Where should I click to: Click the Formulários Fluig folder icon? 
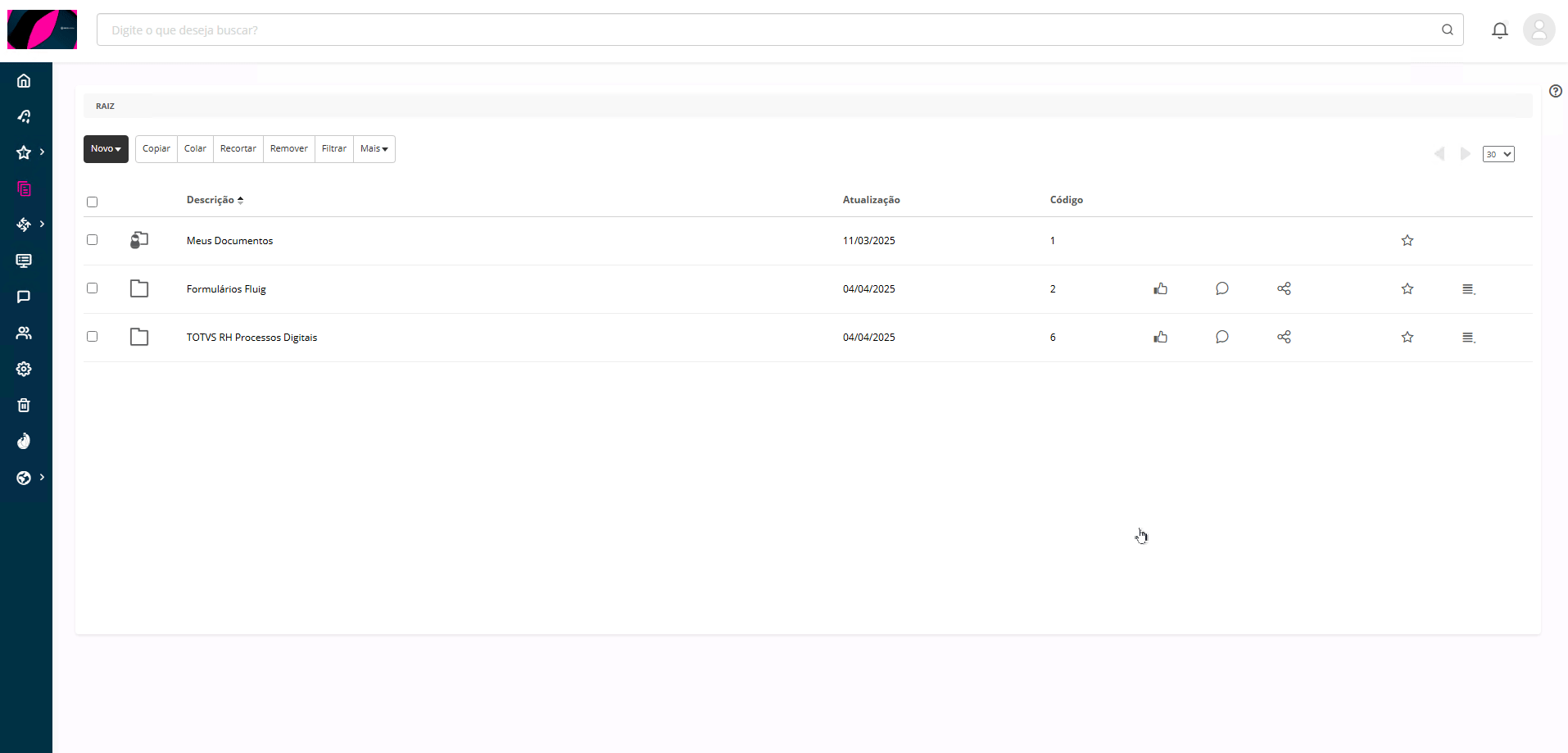click(139, 288)
